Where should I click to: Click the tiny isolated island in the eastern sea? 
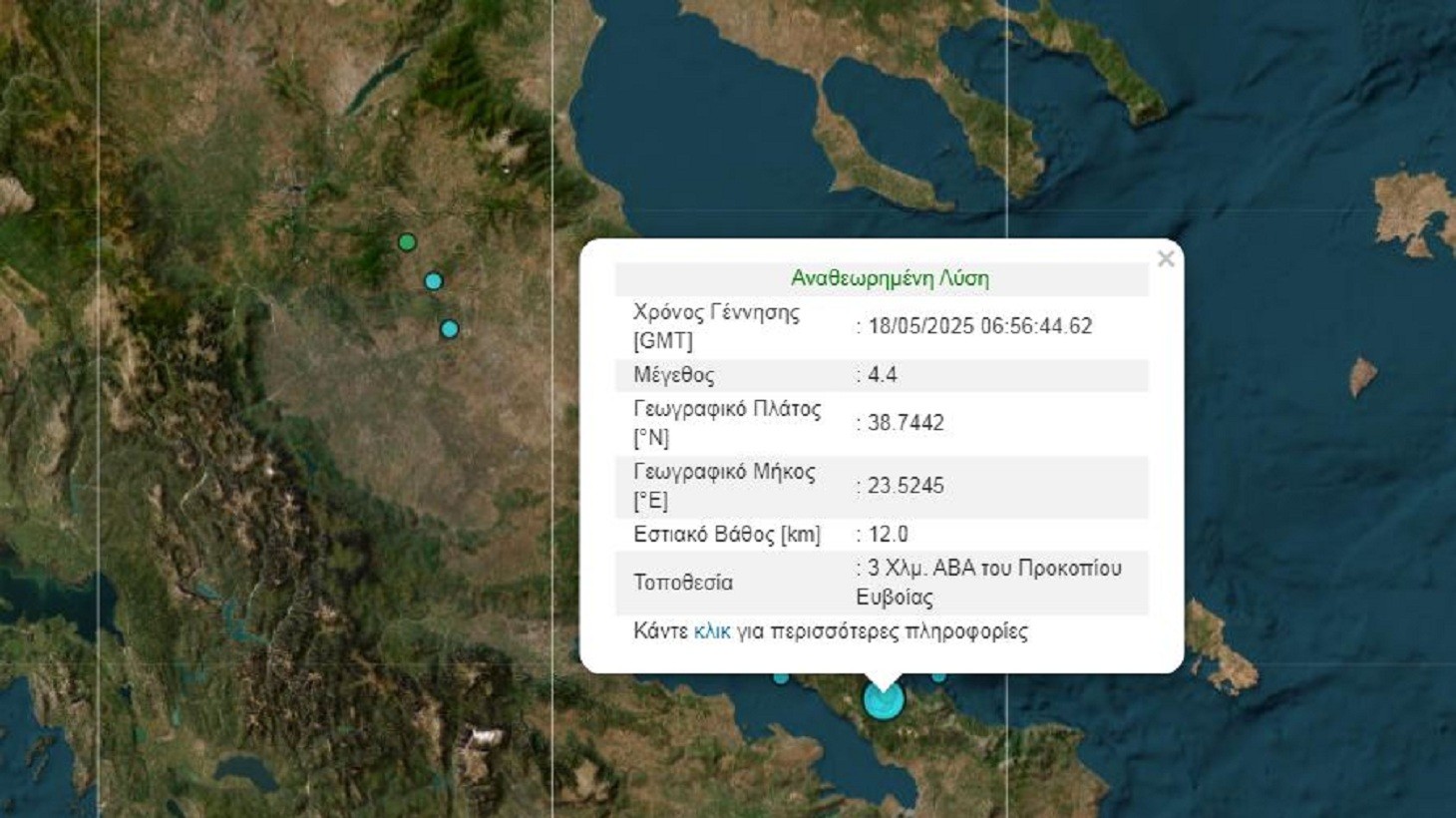[1363, 377]
